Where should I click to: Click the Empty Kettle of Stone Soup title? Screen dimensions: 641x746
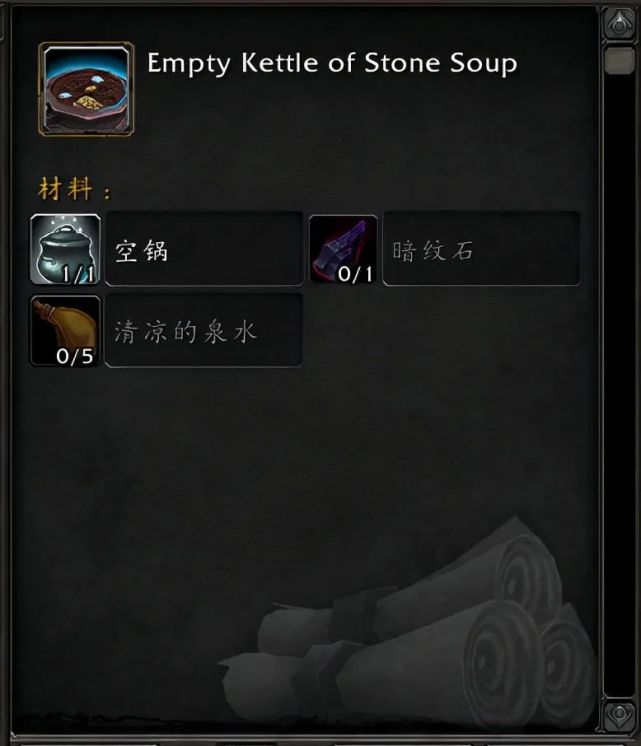coord(332,63)
